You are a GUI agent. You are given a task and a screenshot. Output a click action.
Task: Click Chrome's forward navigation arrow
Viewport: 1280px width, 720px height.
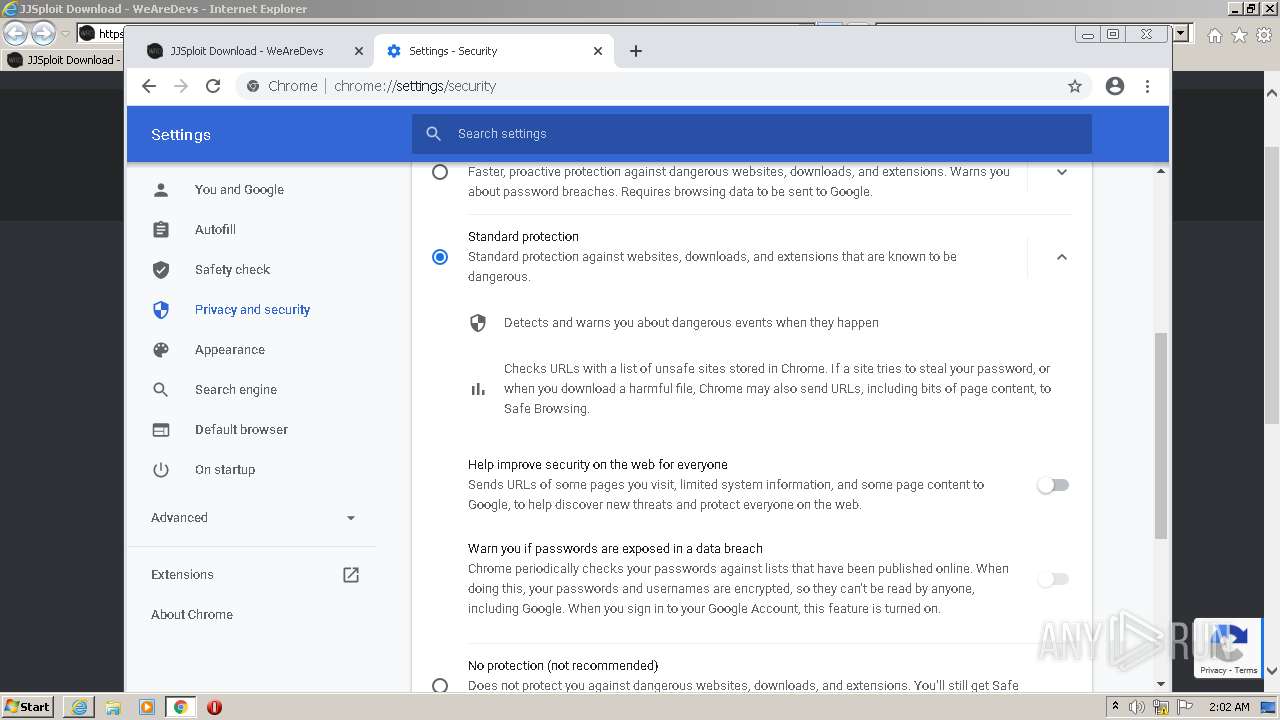click(x=181, y=86)
